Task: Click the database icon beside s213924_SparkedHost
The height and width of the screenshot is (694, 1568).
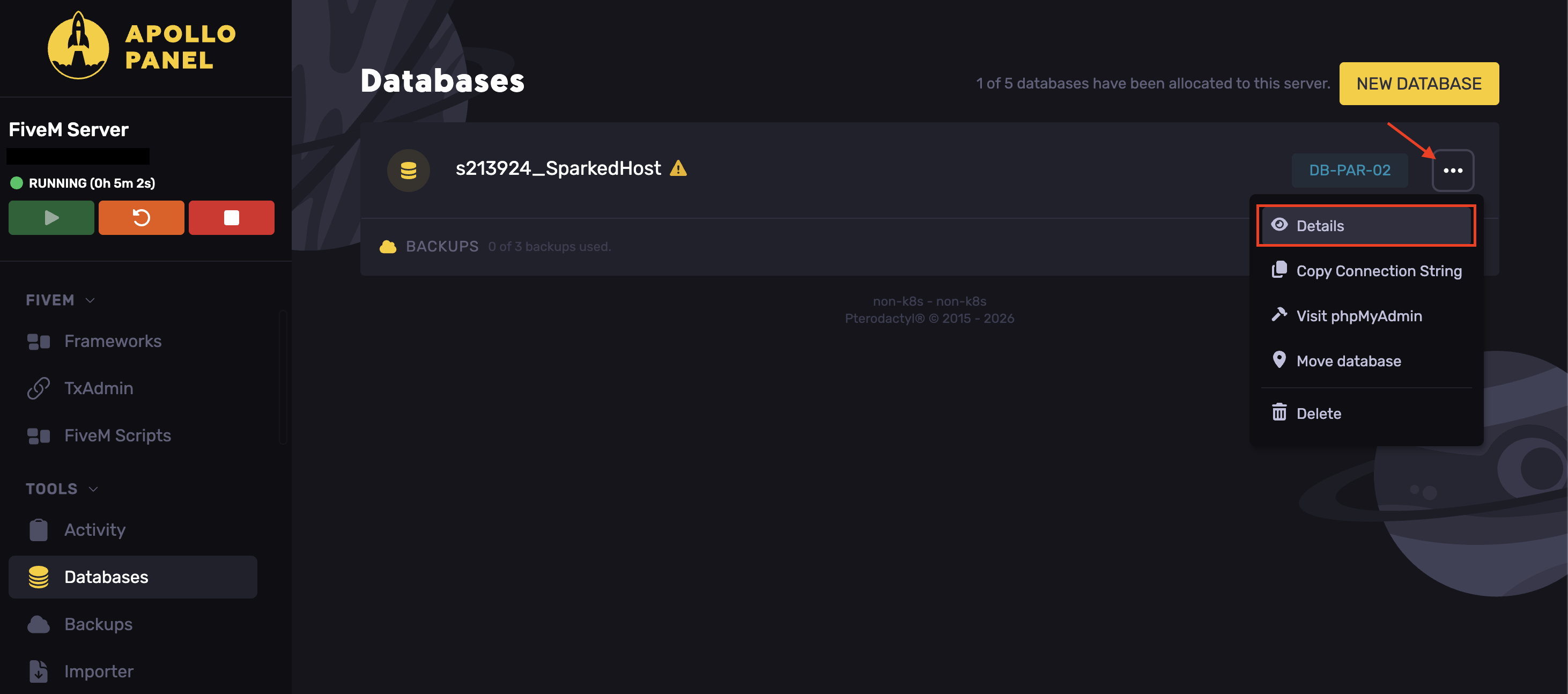Action: 409,171
